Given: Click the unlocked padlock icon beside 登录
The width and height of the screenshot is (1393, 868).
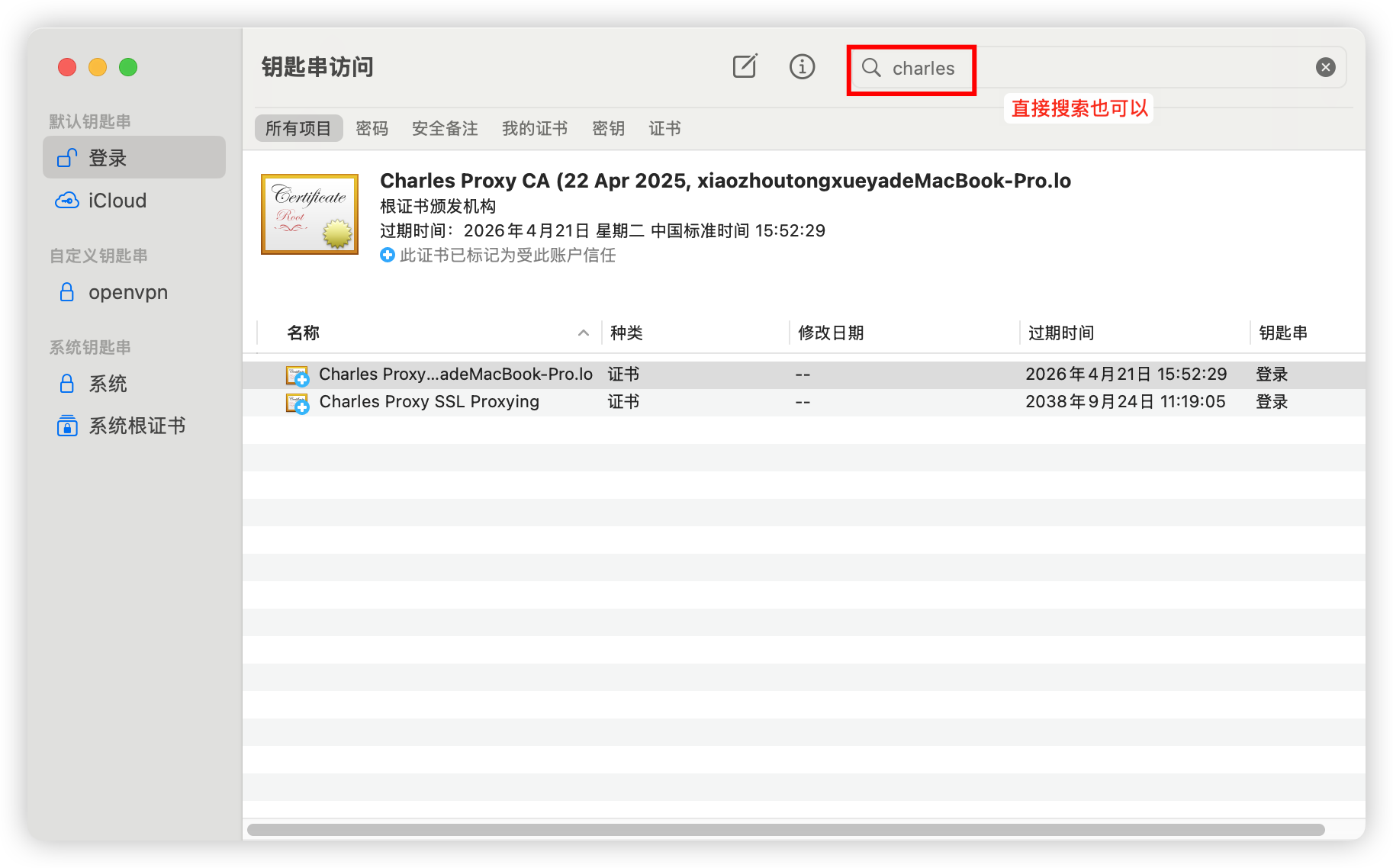Looking at the screenshot, I should [67, 158].
